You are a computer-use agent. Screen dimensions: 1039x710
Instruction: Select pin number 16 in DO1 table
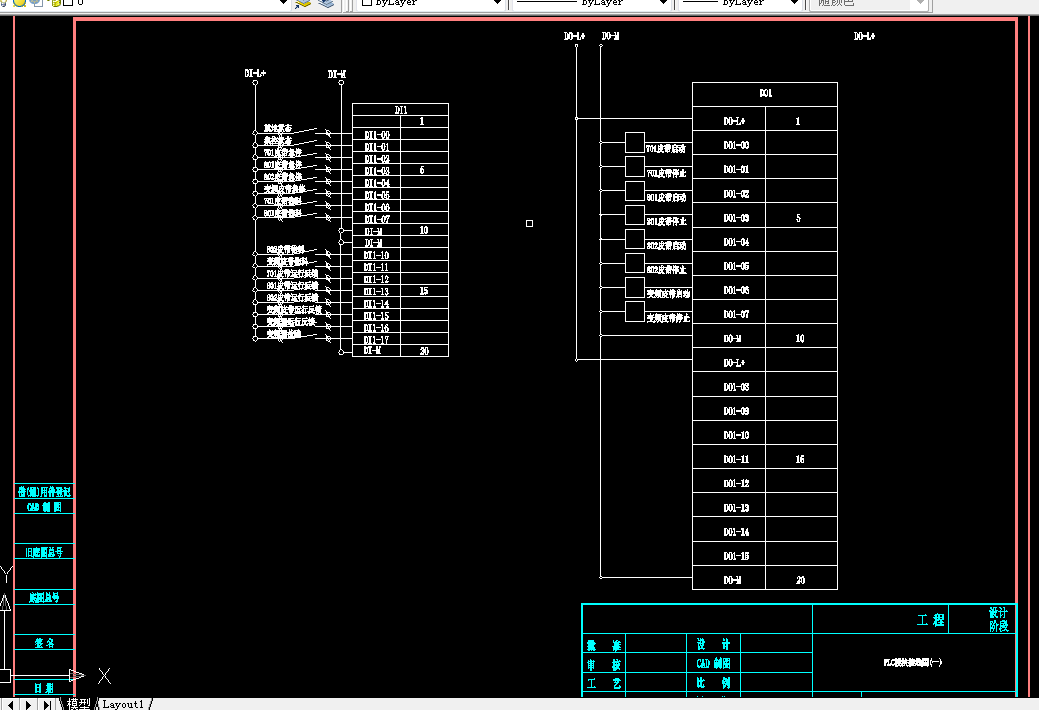tap(800, 459)
